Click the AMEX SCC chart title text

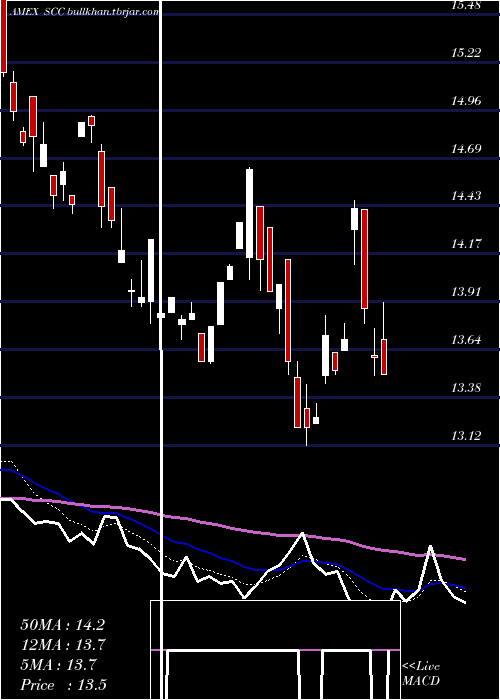84,12
